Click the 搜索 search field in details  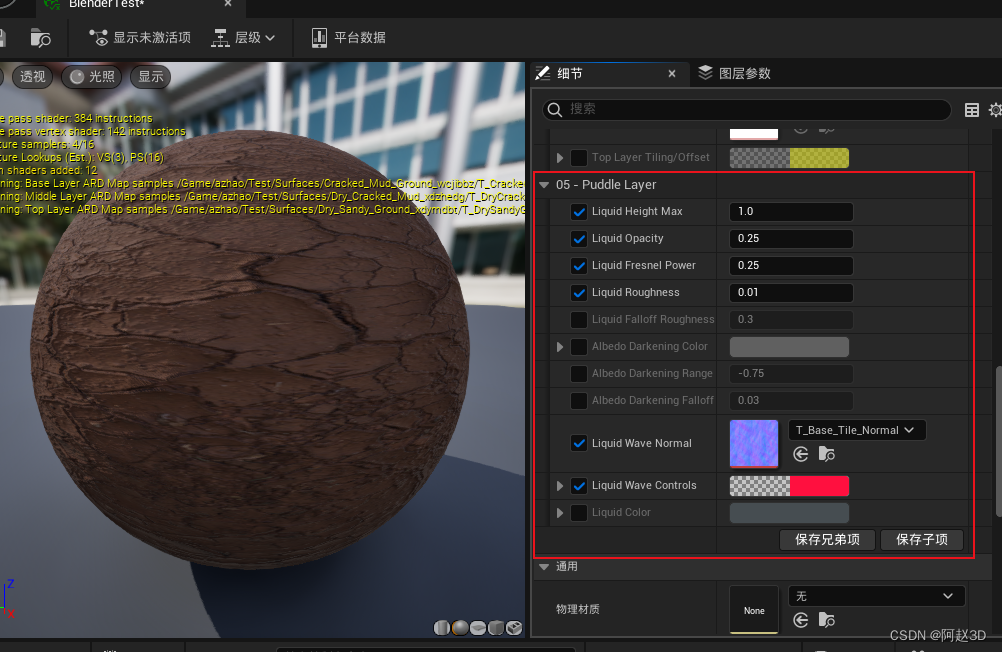click(746, 109)
